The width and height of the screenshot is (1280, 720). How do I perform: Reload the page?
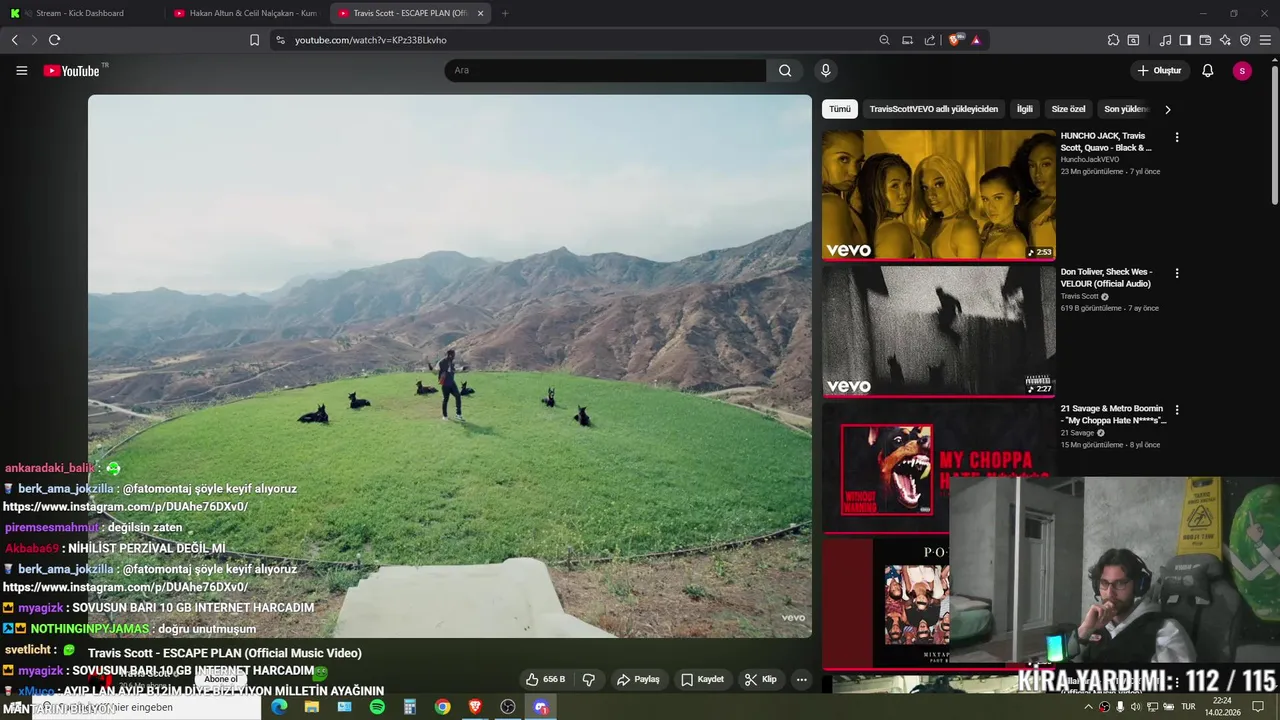(54, 40)
